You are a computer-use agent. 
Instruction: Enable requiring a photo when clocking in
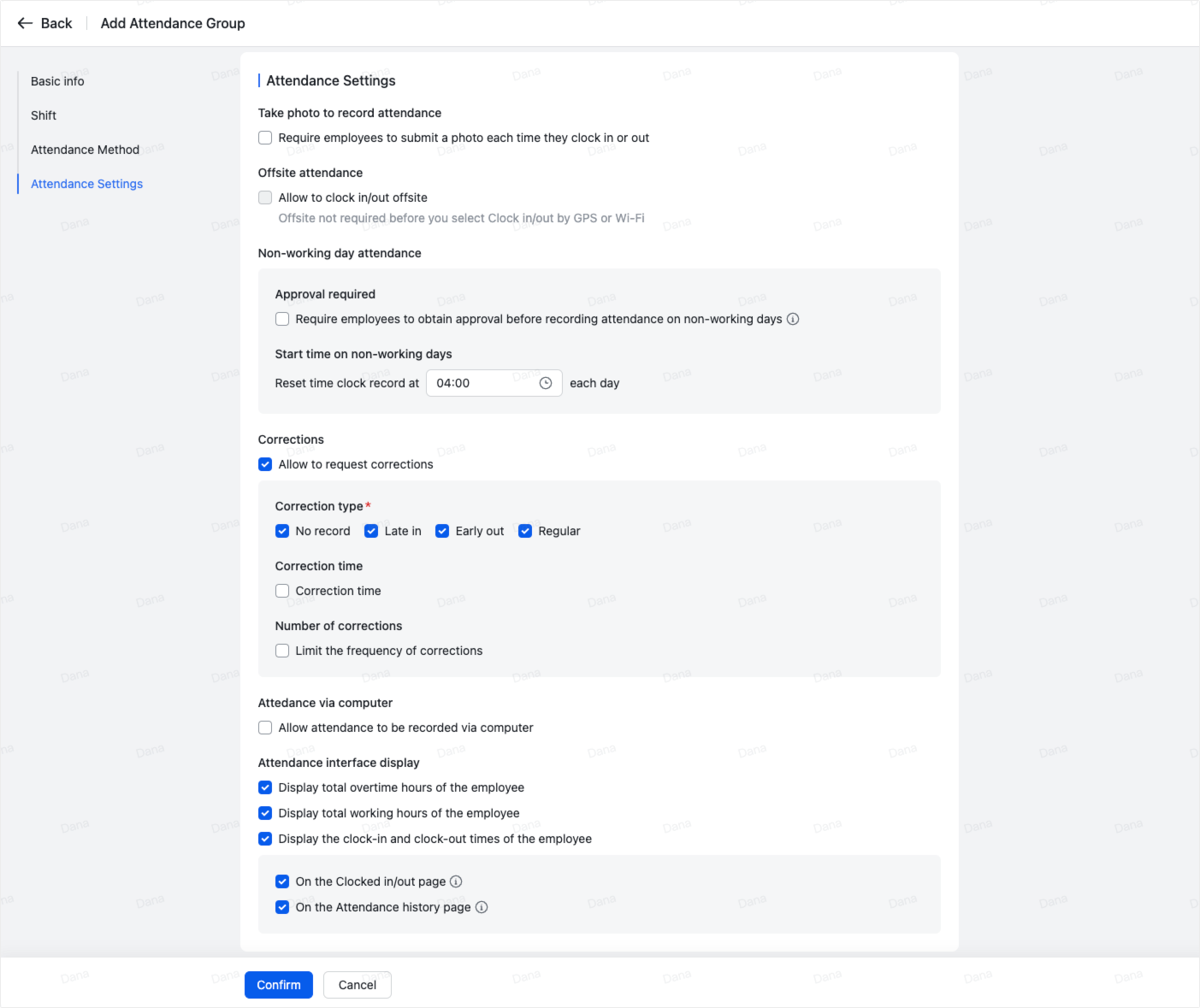(x=265, y=137)
